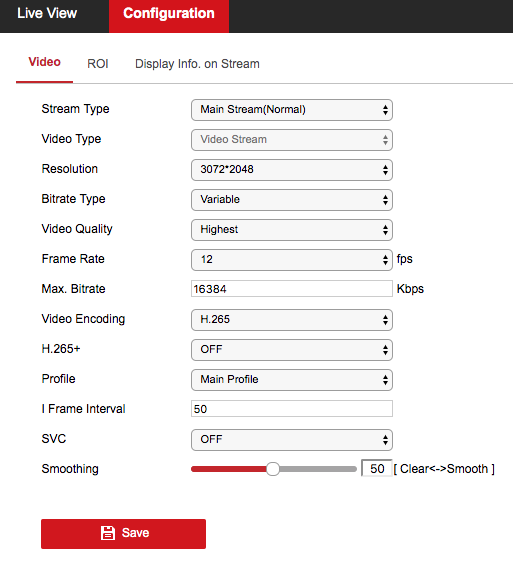Switch to the Live View tab
This screenshot has width=513, height=583.
47,14
